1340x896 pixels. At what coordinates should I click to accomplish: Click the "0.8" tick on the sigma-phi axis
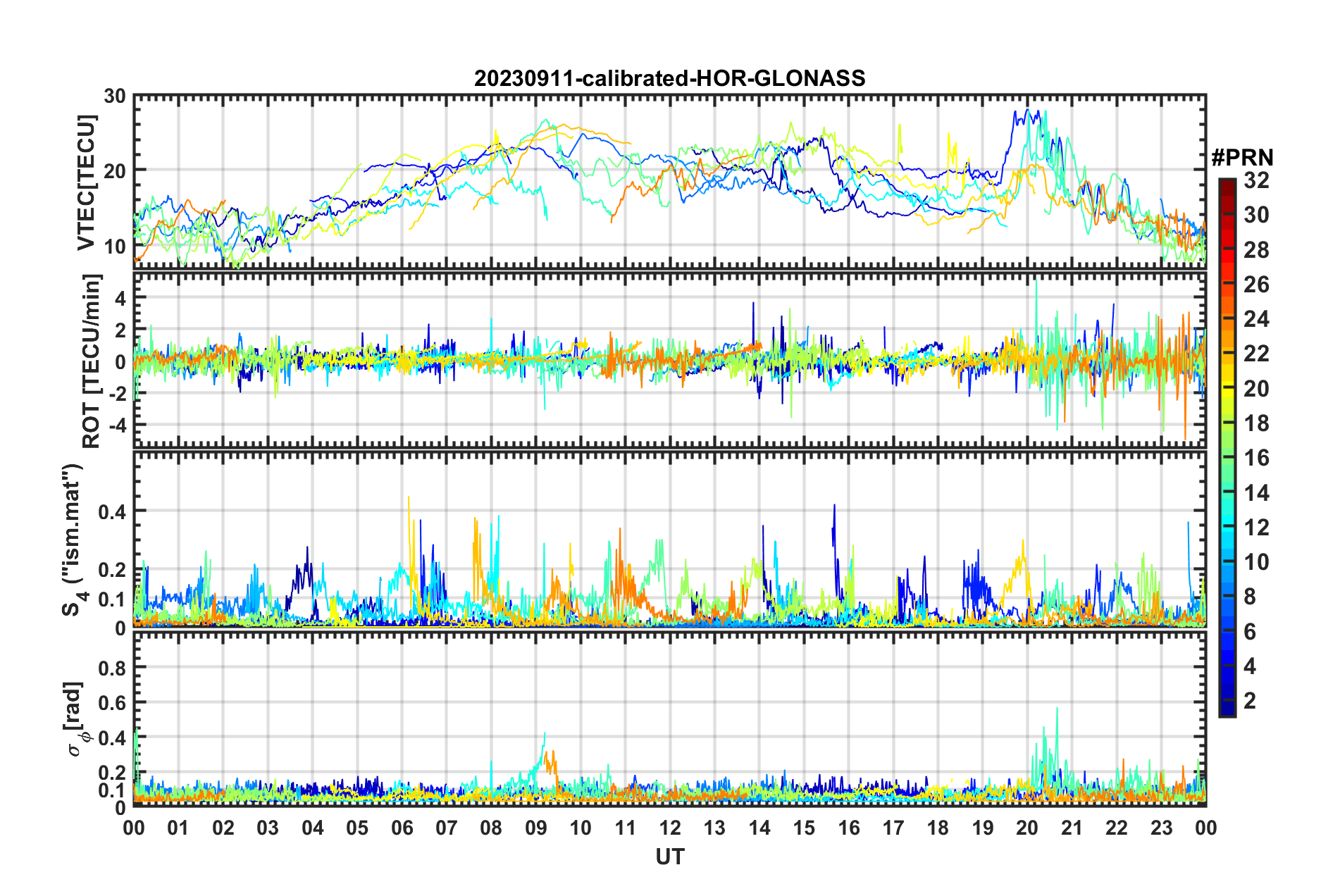pyautogui.click(x=112, y=668)
